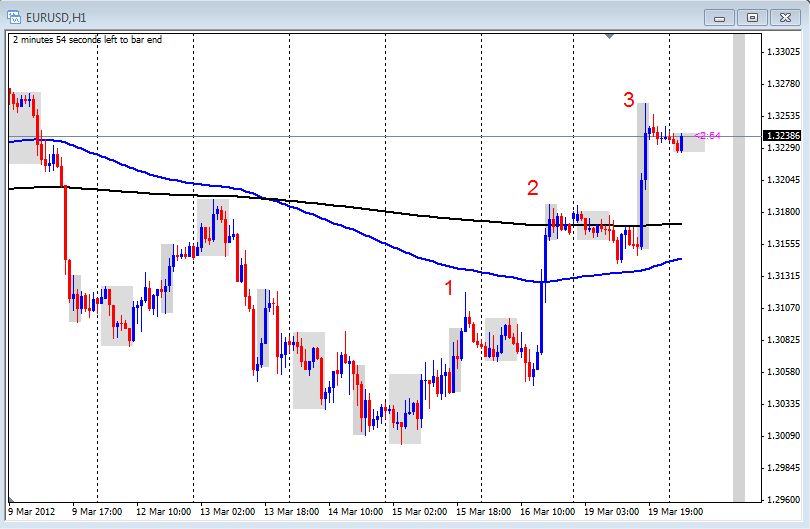Click price scale value 1.30580
The height and width of the screenshot is (529, 810).
783,372
